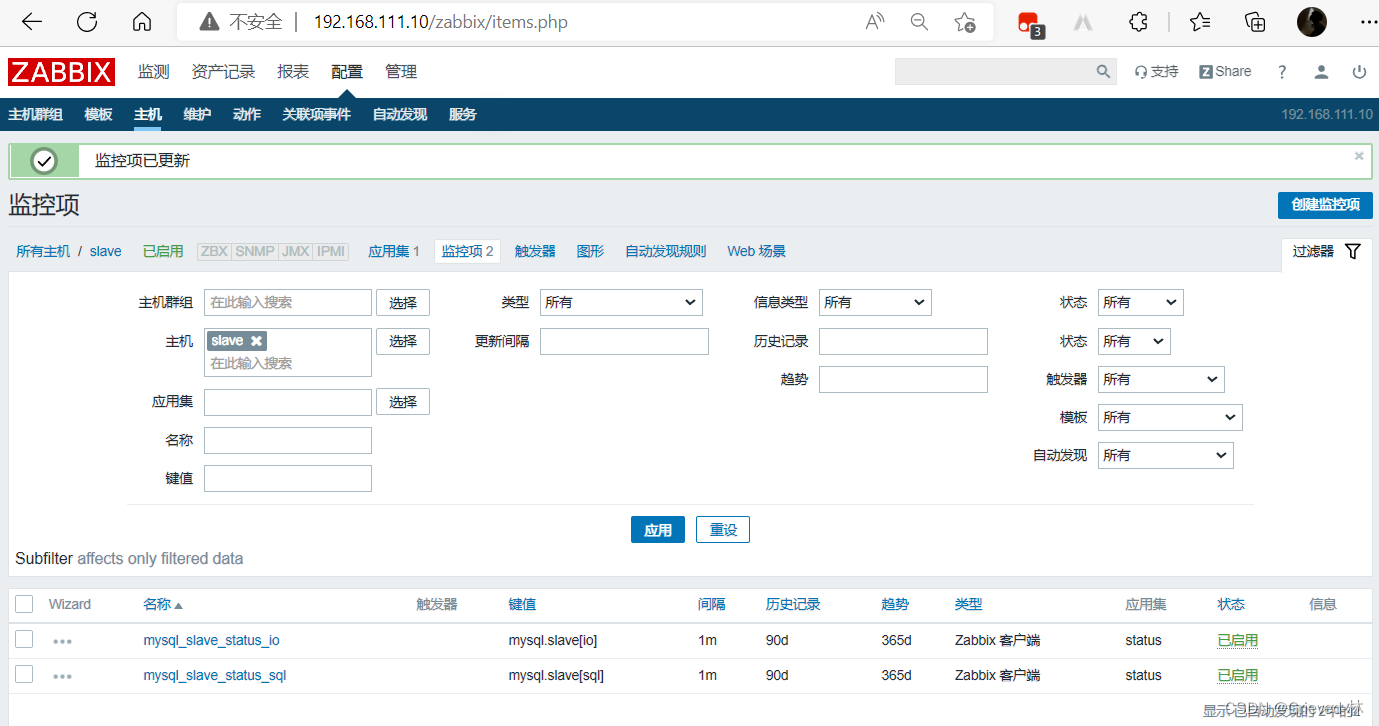This screenshot has height=726, width=1379.
Task: Toggle 已启用 status for mysql_slave_status_sql
Action: click(1237, 675)
